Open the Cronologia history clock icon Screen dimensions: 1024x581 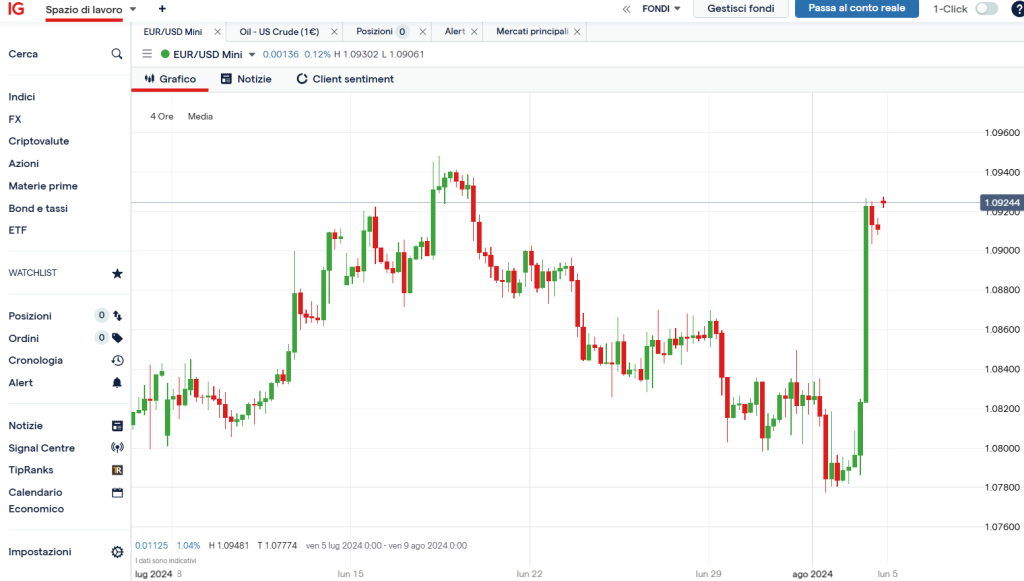pyautogui.click(x=118, y=360)
